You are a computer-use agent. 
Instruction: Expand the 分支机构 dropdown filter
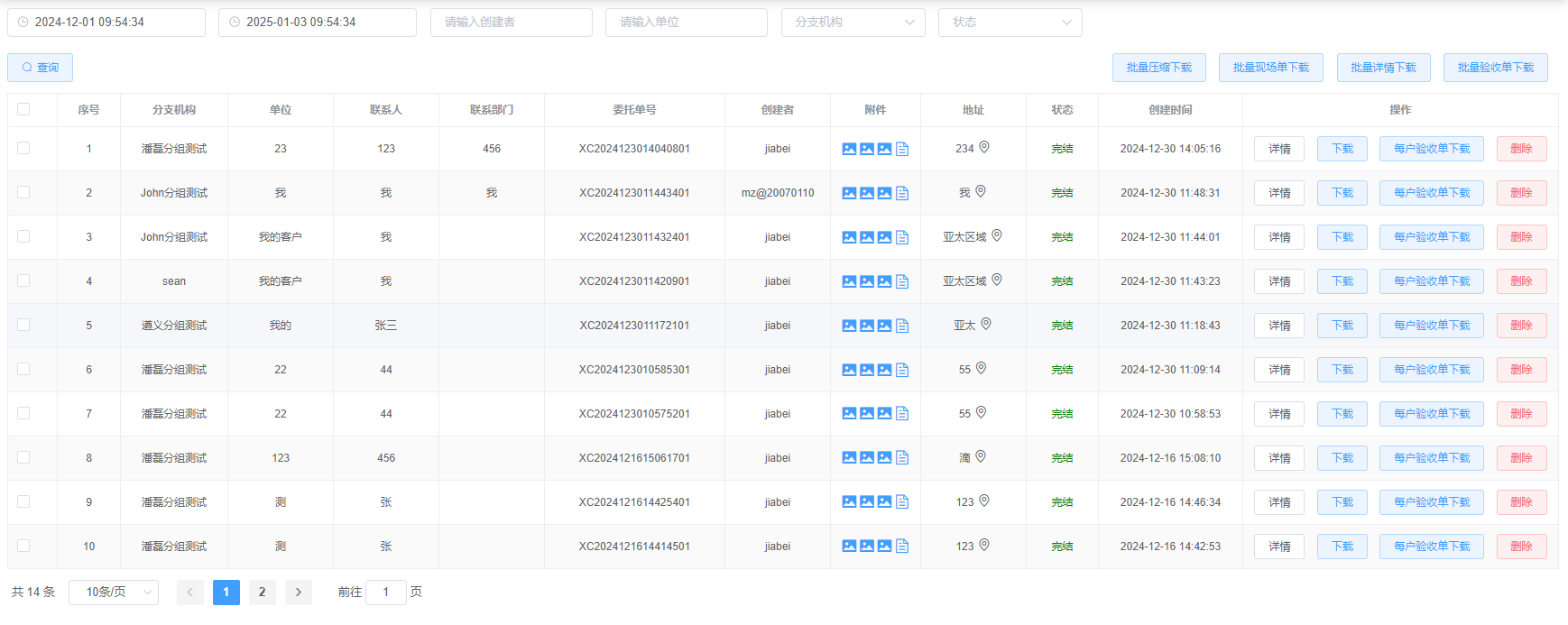tap(853, 23)
